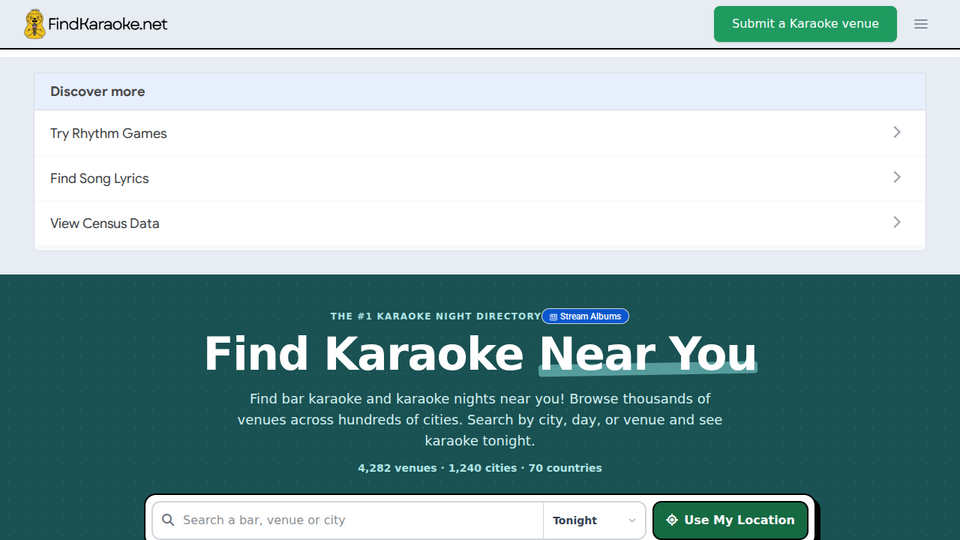Open the View Census Data link
Screen dimensions: 960x540
pyautogui.click(x=480, y=223)
